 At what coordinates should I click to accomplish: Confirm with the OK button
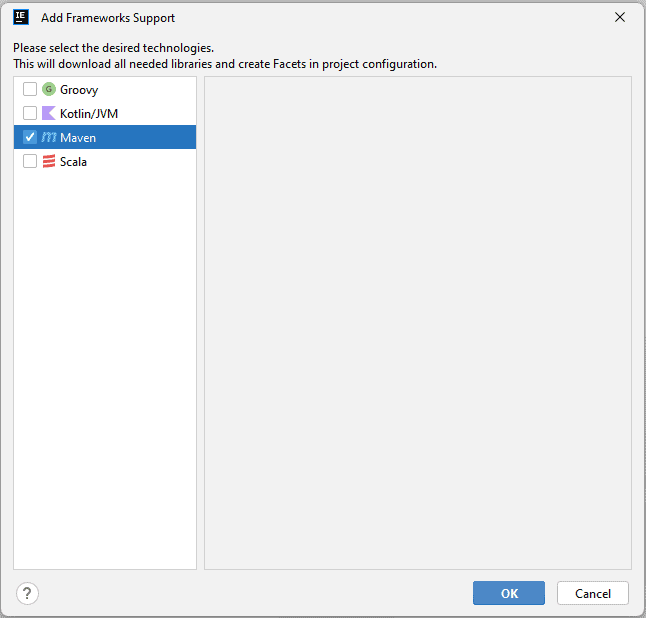click(509, 593)
